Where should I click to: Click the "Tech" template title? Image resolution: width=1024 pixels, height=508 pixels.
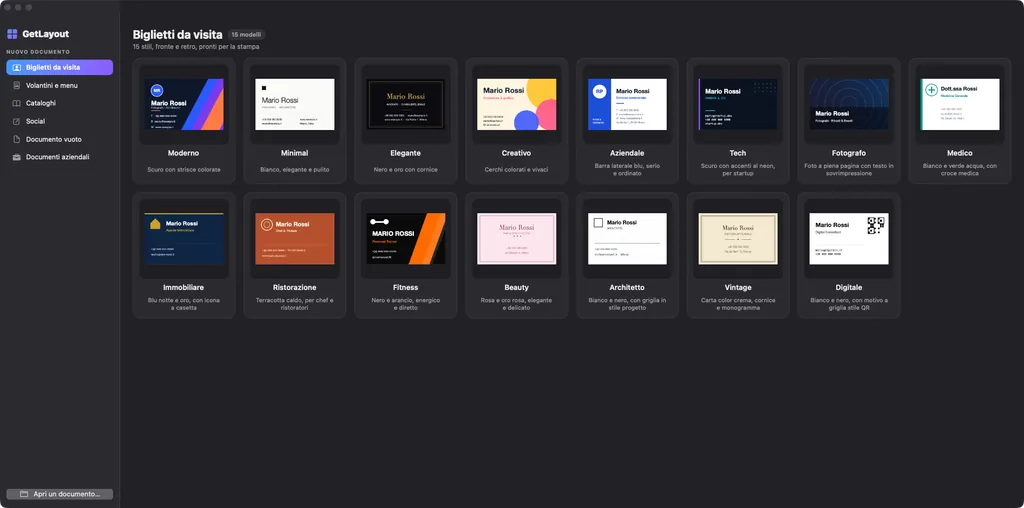(x=738, y=153)
